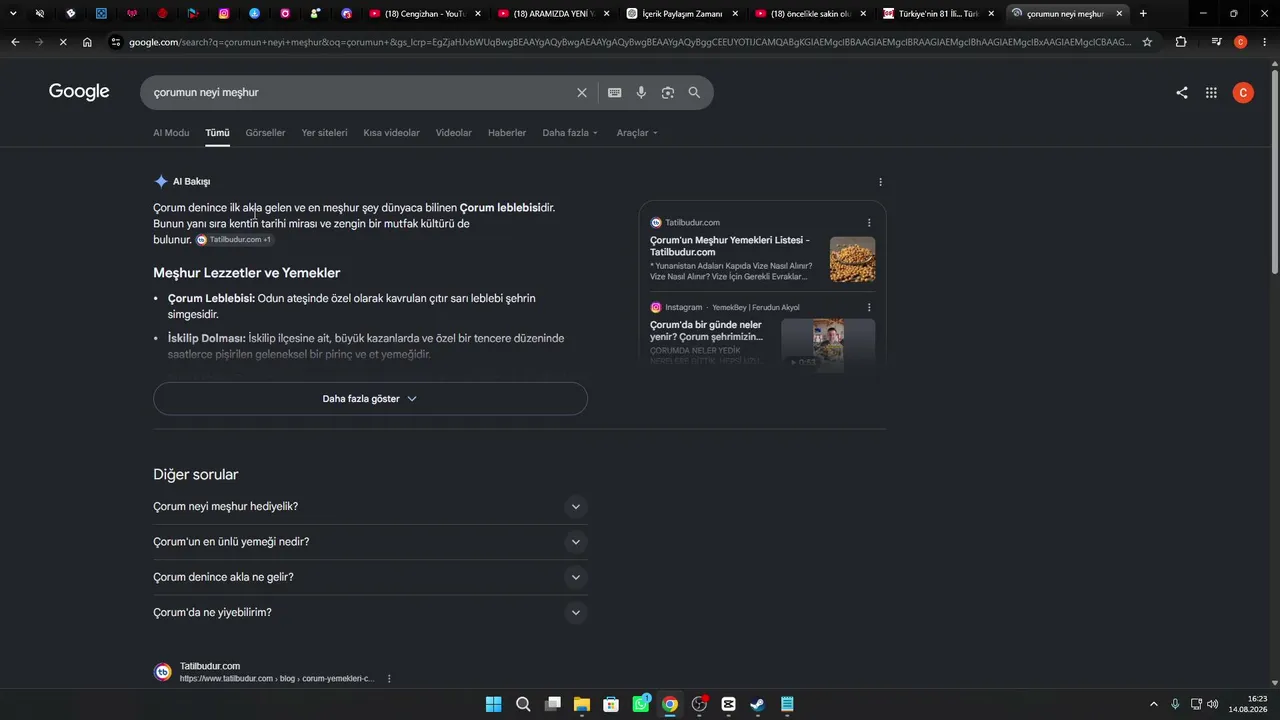Select the Haberler results tab
1280x720 pixels.
[507, 133]
